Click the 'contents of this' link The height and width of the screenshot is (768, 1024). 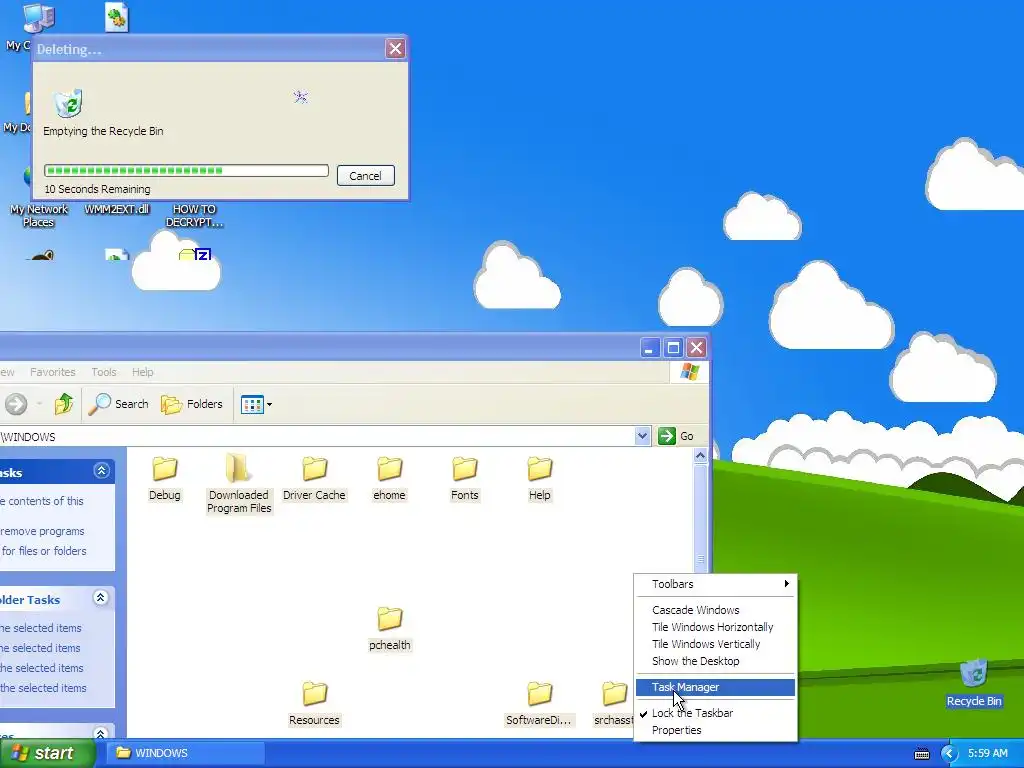coord(42,501)
